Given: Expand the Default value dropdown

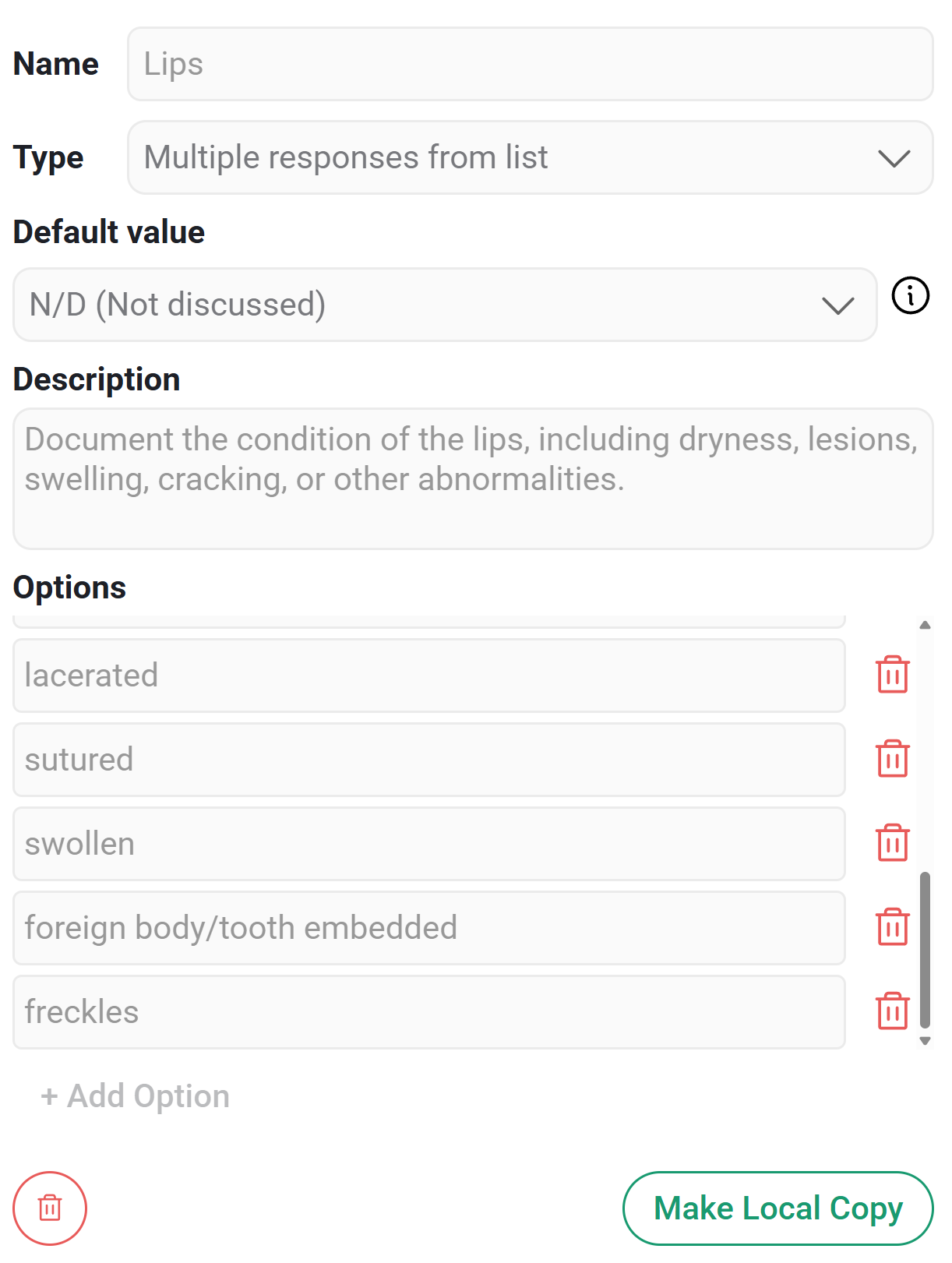Looking at the screenshot, I should click(445, 305).
